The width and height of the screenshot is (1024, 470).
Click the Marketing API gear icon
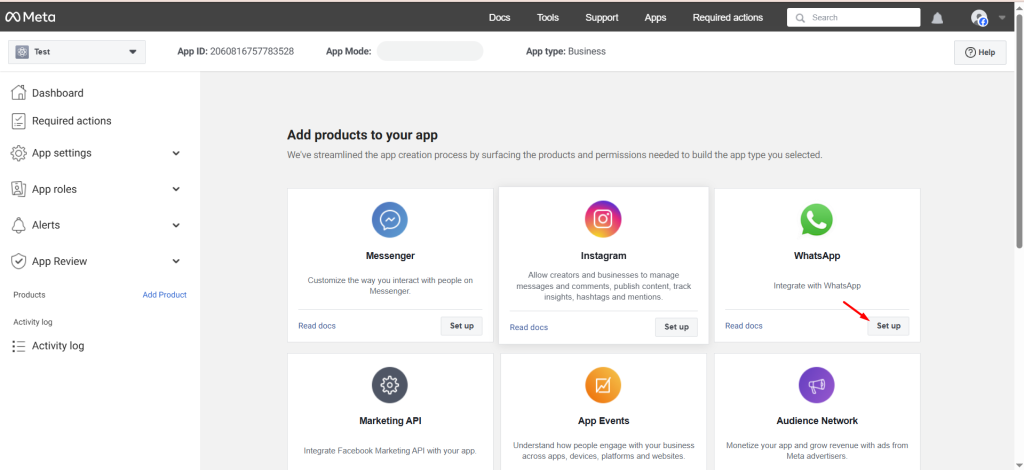[x=390, y=385]
